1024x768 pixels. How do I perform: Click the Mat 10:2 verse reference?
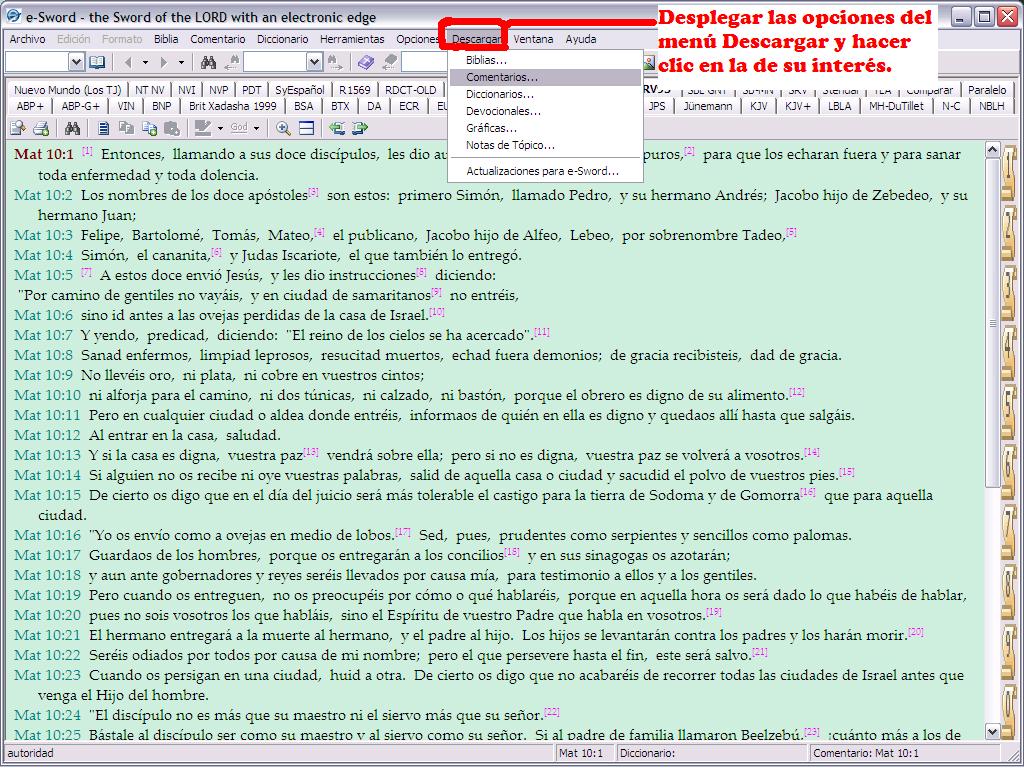click(43, 195)
